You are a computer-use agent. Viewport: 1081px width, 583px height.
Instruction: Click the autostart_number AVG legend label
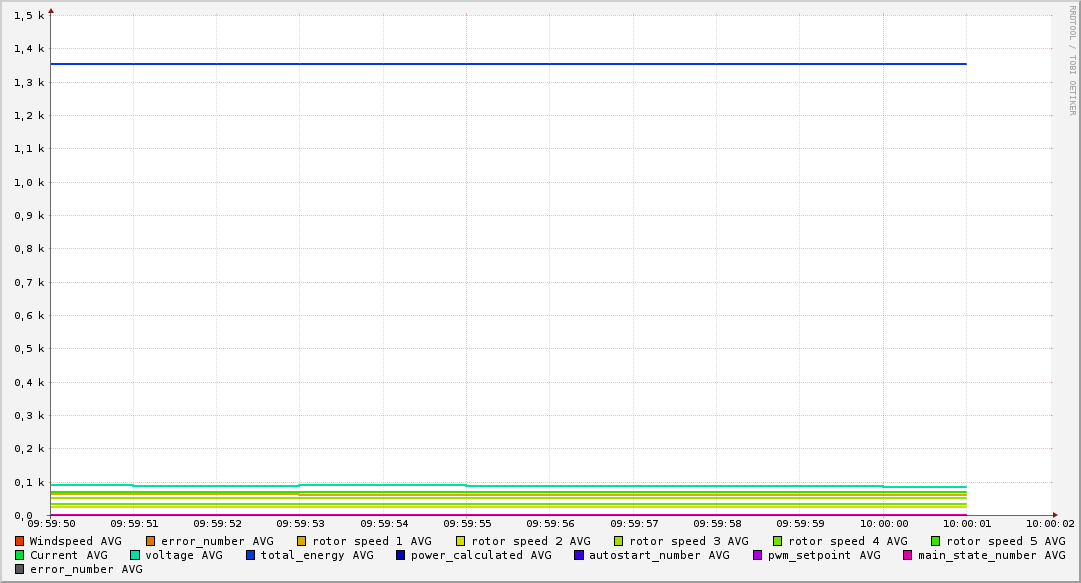pyautogui.click(x=659, y=555)
